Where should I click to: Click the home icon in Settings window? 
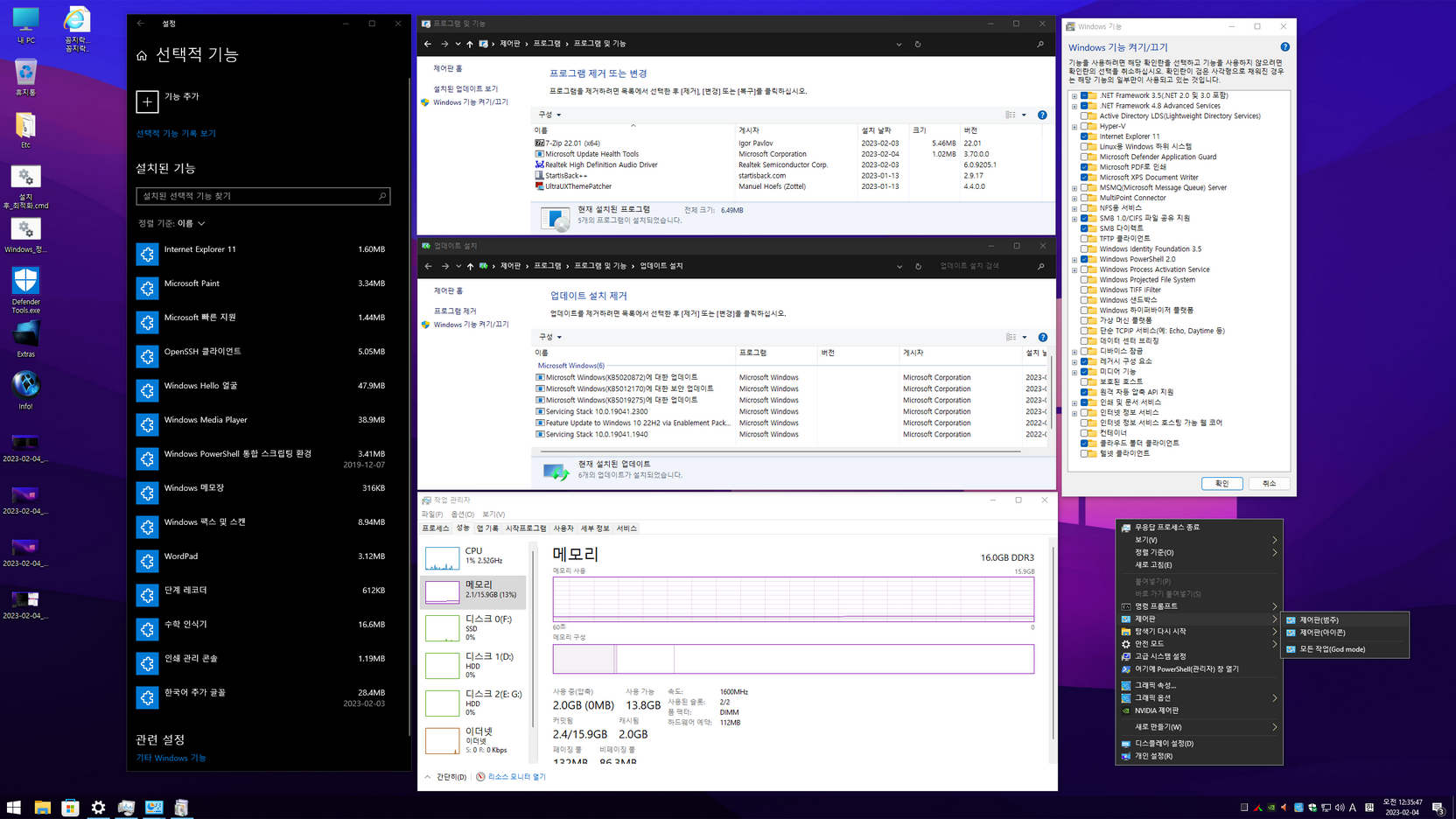click(142, 55)
